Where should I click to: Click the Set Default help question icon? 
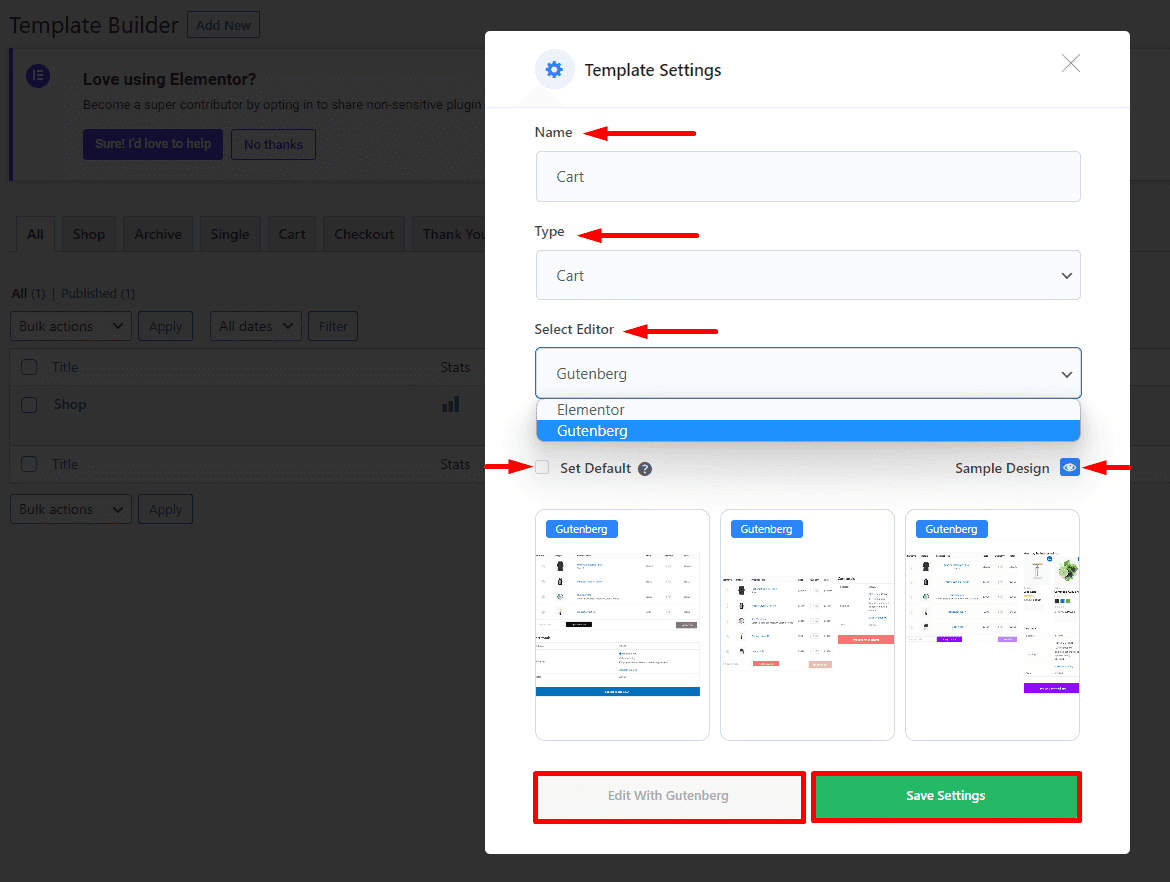pyautogui.click(x=645, y=469)
